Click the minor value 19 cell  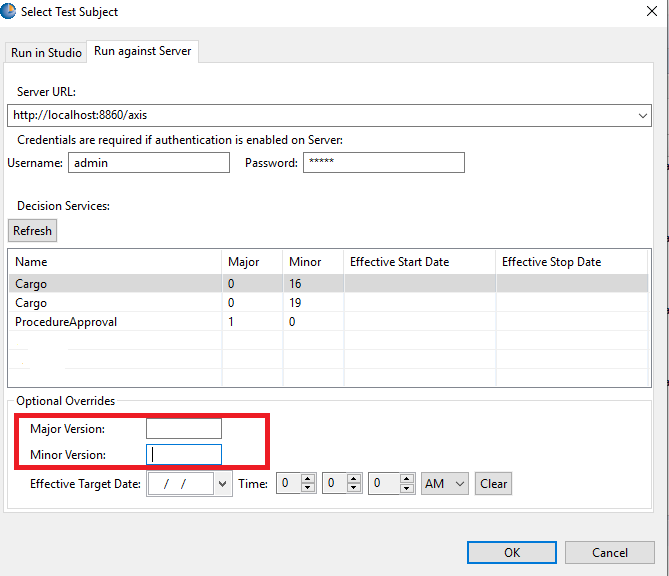(x=313, y=303)
